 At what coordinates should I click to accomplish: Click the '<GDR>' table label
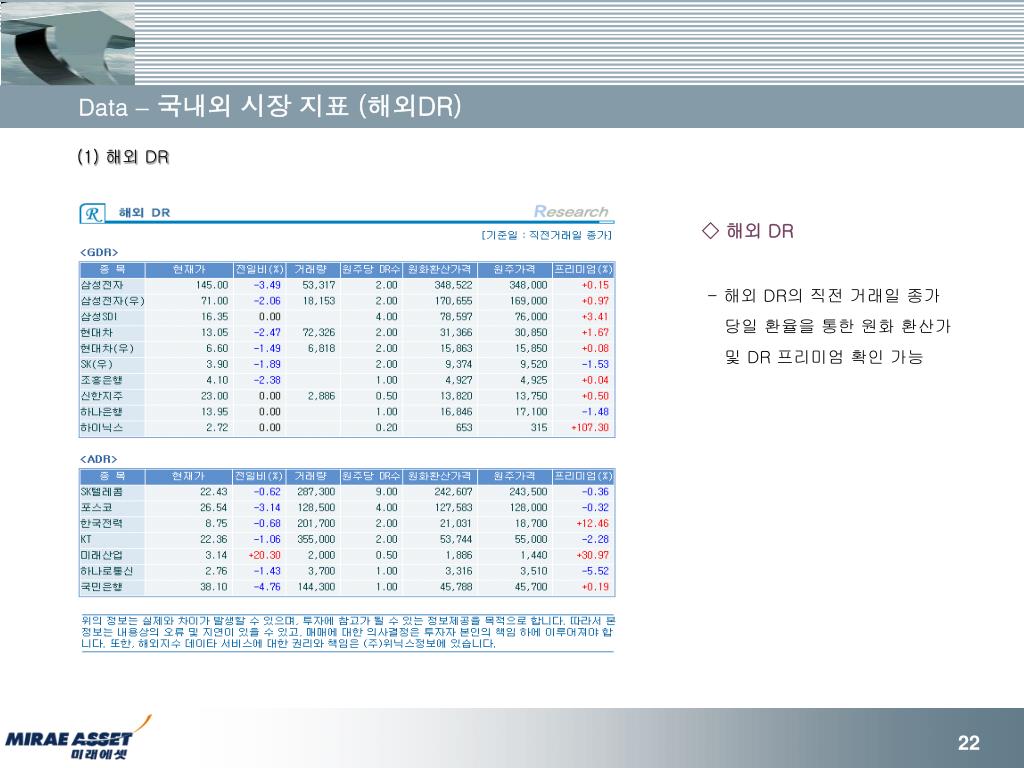coord(99,252)
